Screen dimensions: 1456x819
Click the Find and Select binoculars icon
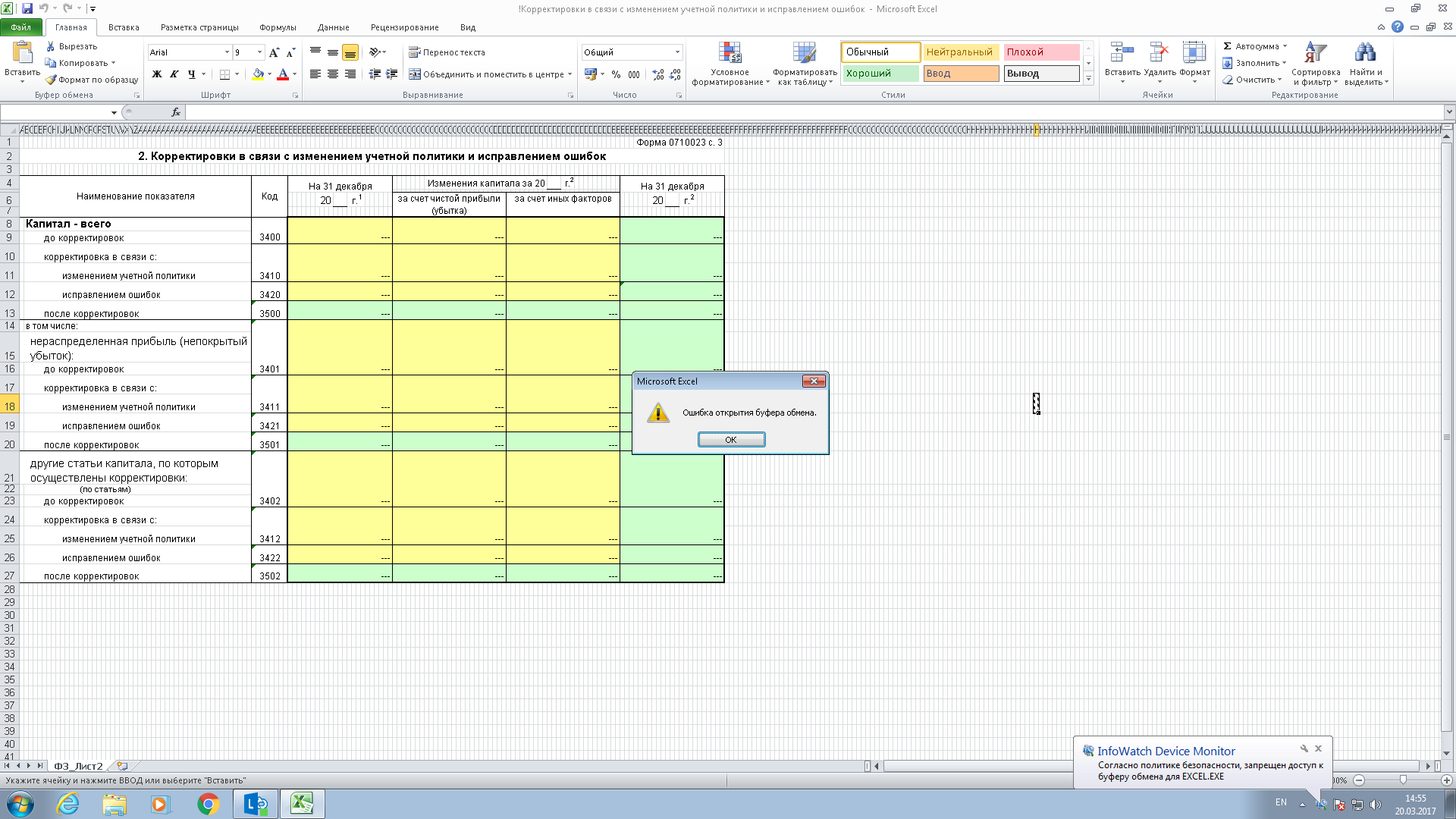coord(1365,53)
